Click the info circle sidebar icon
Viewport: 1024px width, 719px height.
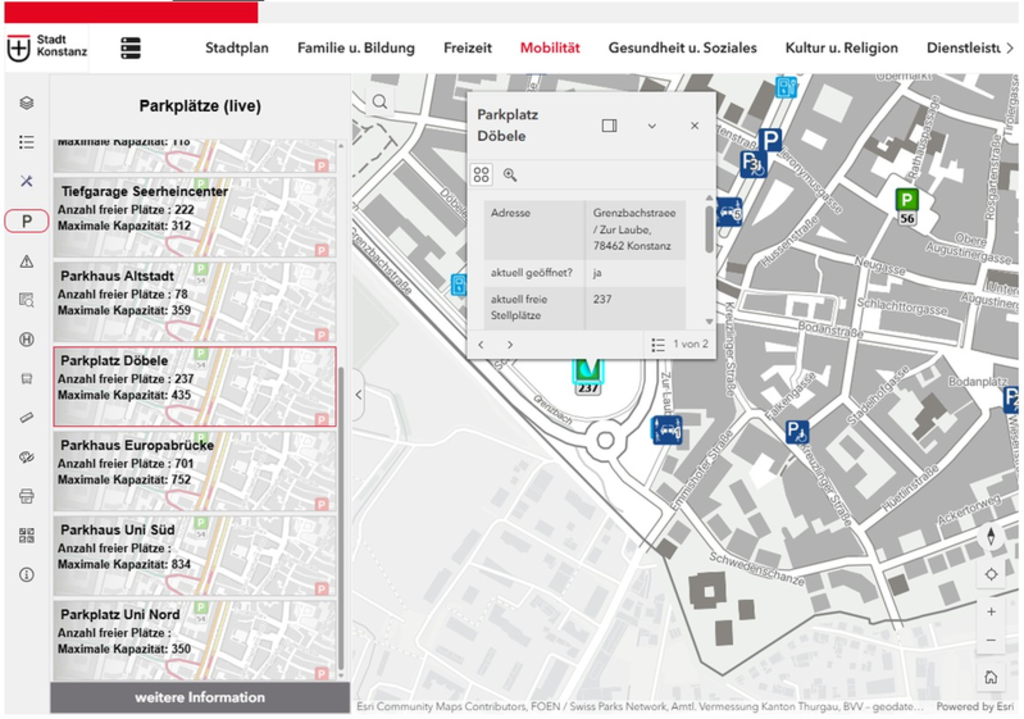[27, 575]
